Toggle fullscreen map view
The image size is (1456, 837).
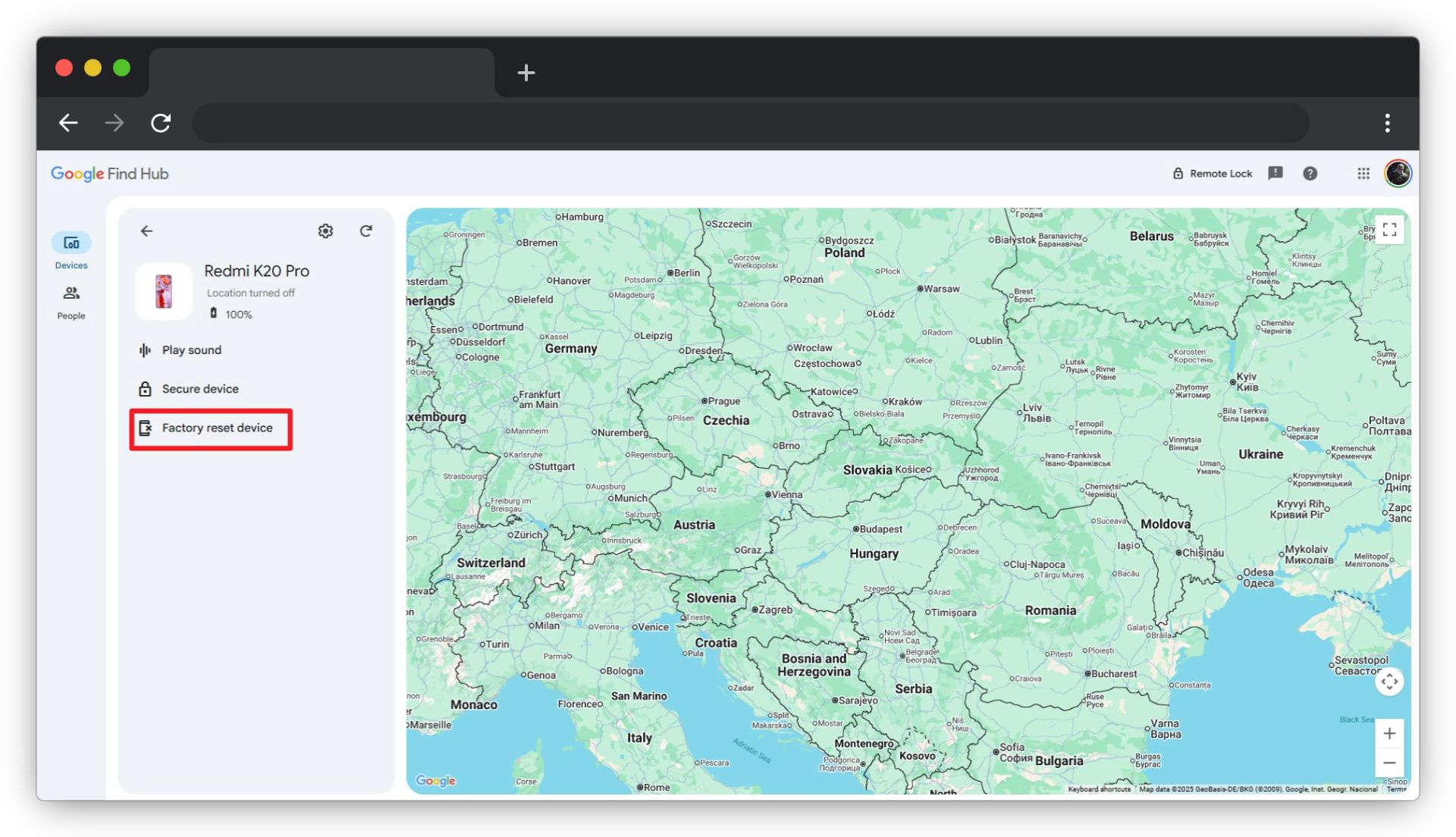click(1389, 230)
